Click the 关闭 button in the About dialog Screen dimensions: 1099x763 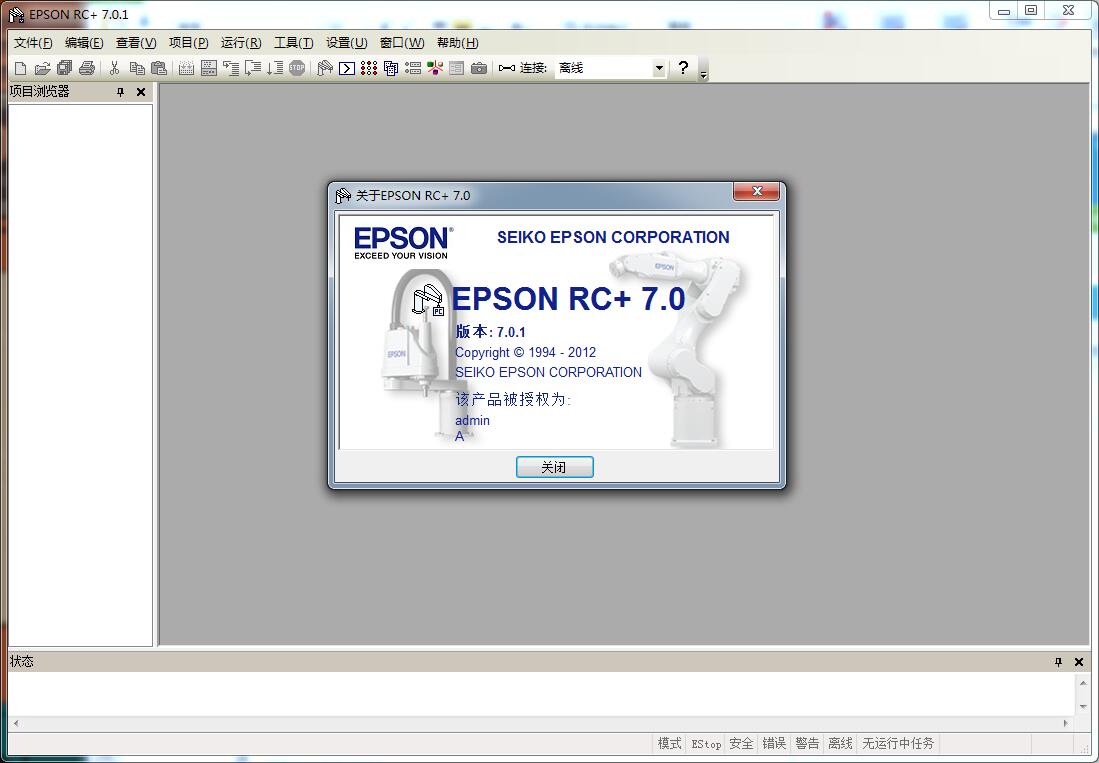point(554,467)
